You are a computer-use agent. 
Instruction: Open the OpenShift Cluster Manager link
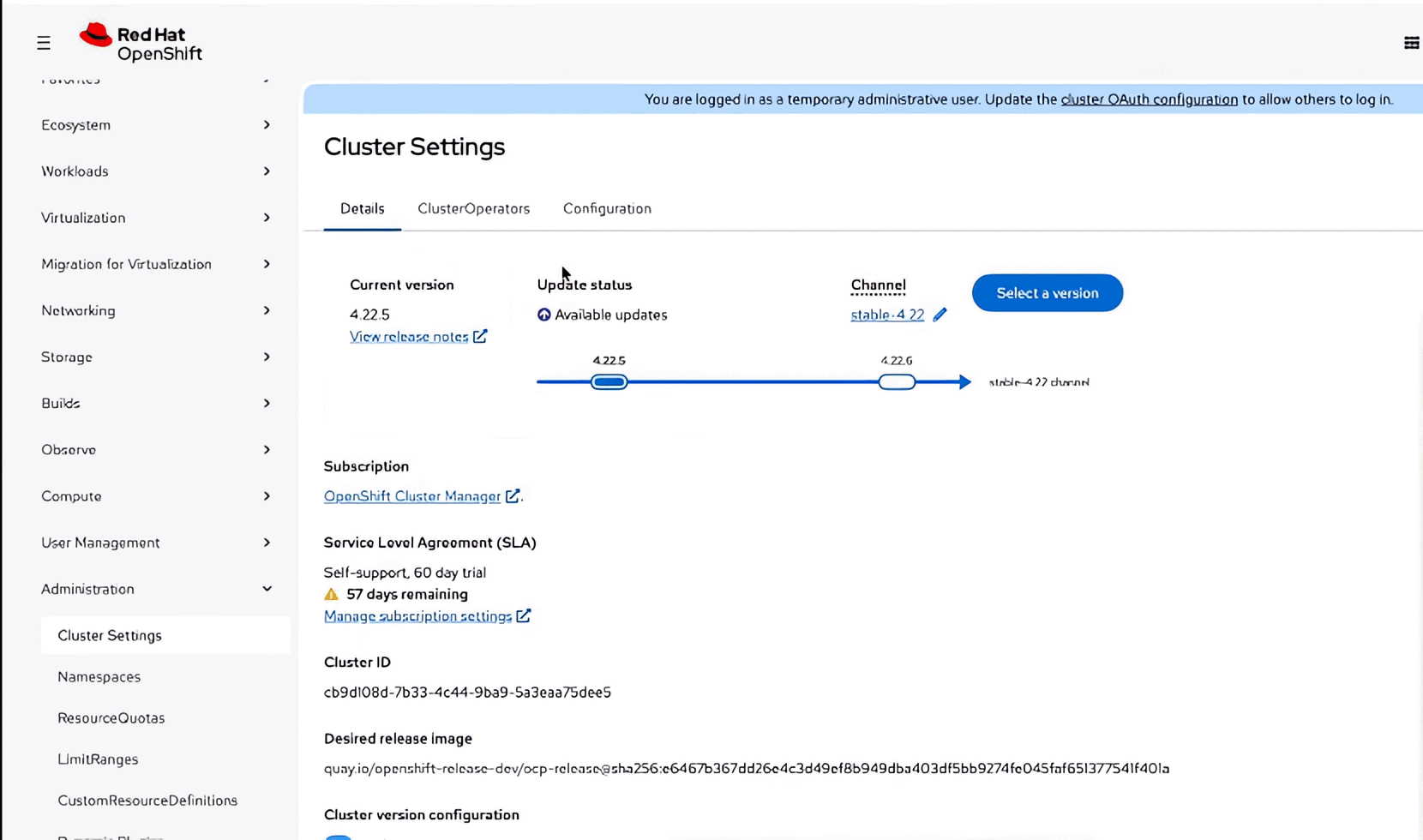(x=422, y=496)
